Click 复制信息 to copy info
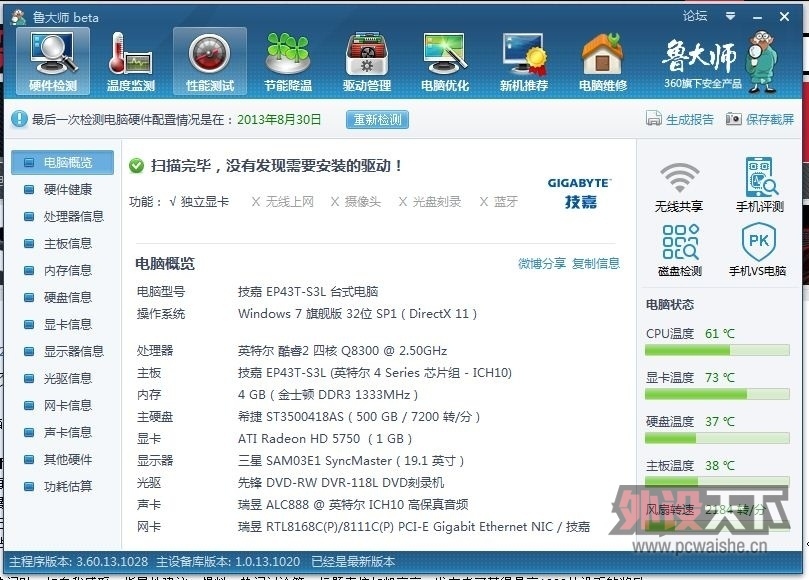This screenshot has width=809, height=580. tap(596, 264)
